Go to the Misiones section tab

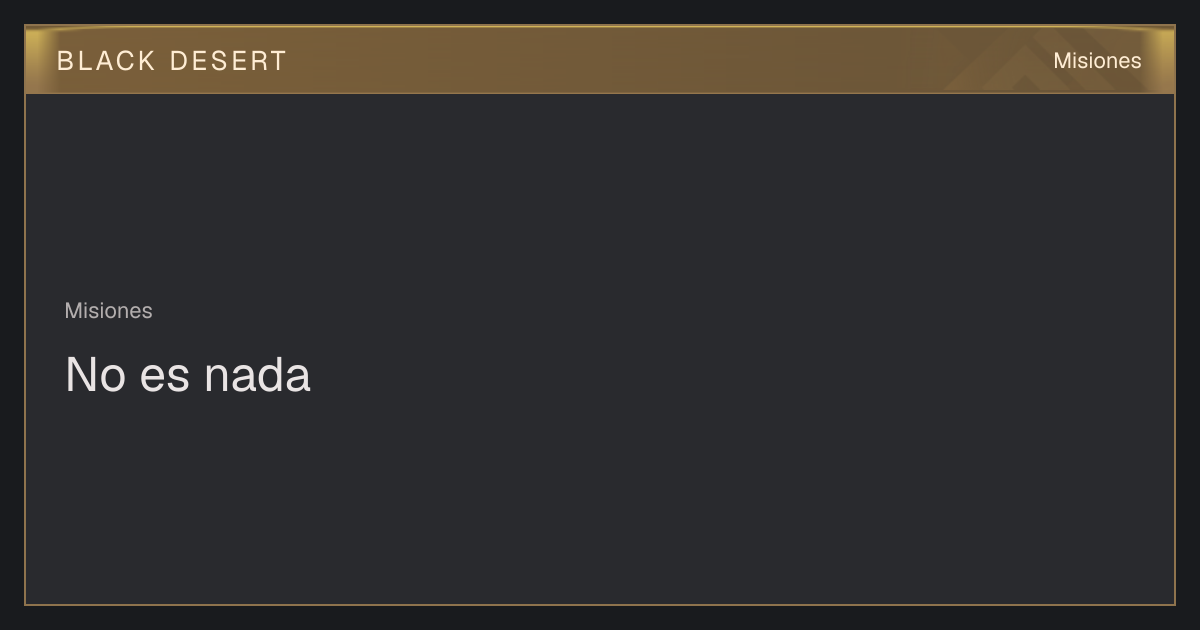(x=1097, y=61)
